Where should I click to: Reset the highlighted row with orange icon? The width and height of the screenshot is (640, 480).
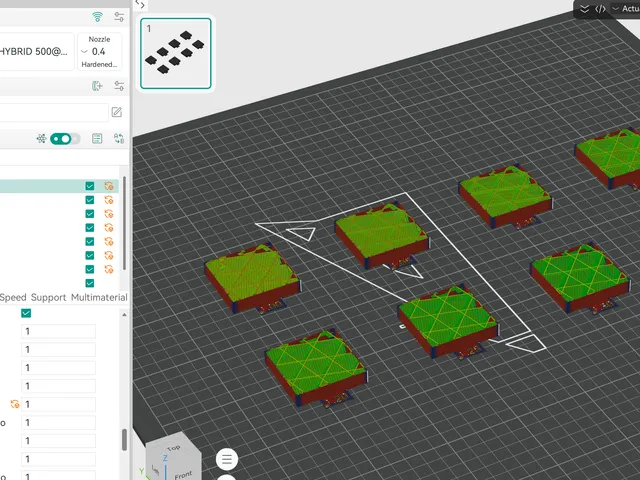[x=109, y=186]
